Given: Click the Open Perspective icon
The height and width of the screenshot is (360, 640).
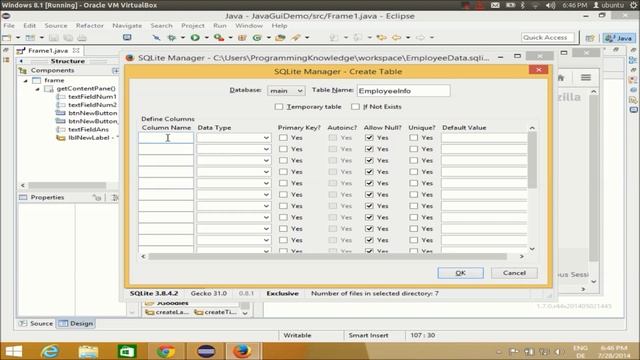Looking at the screenshot, I should tap(590, 38).
